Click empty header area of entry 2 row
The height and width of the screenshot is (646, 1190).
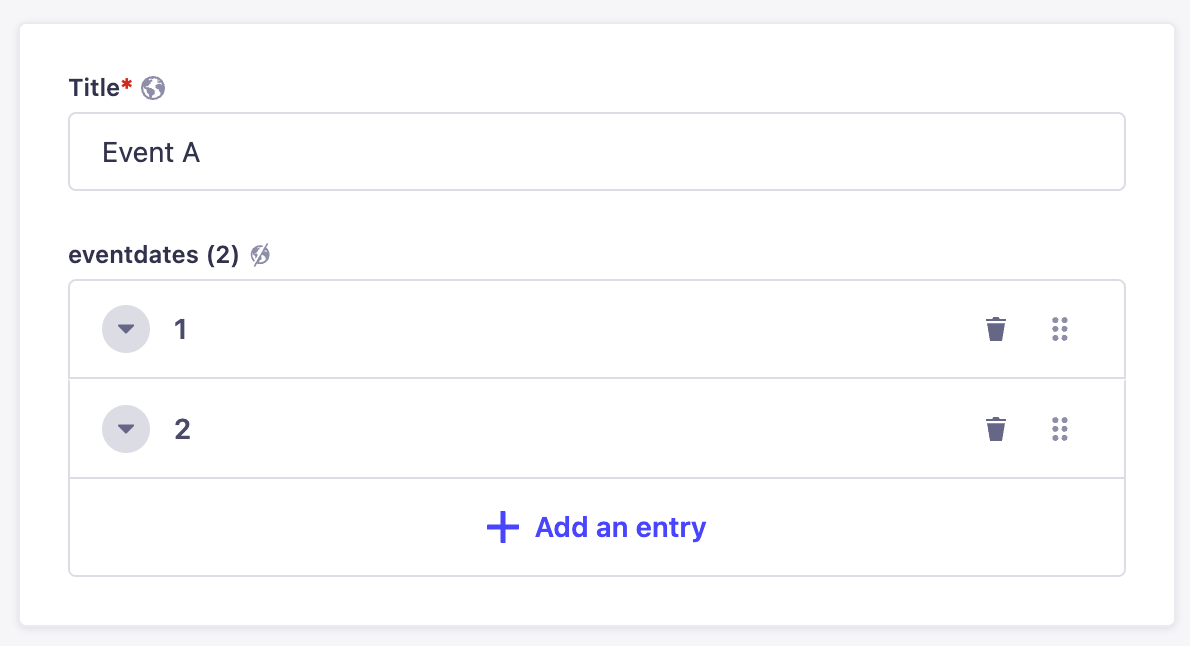(580, 429)
